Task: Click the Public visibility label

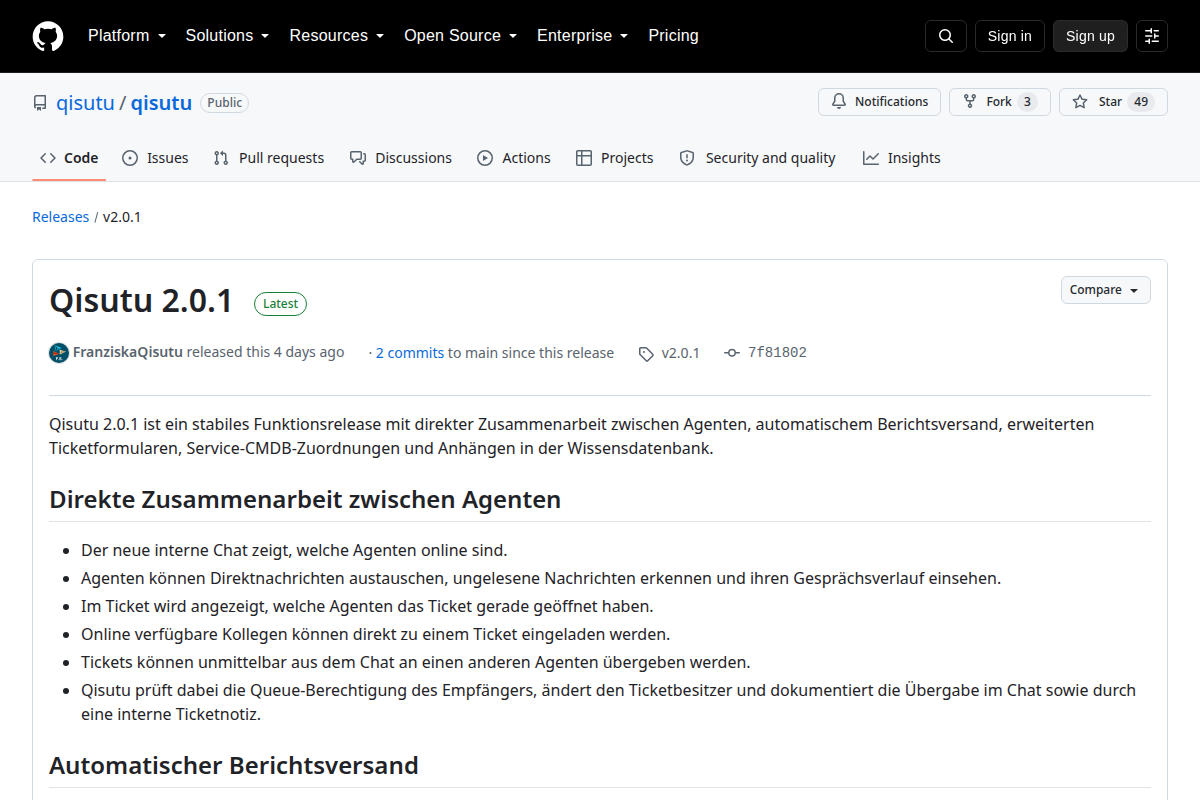Action: (225, 102)
